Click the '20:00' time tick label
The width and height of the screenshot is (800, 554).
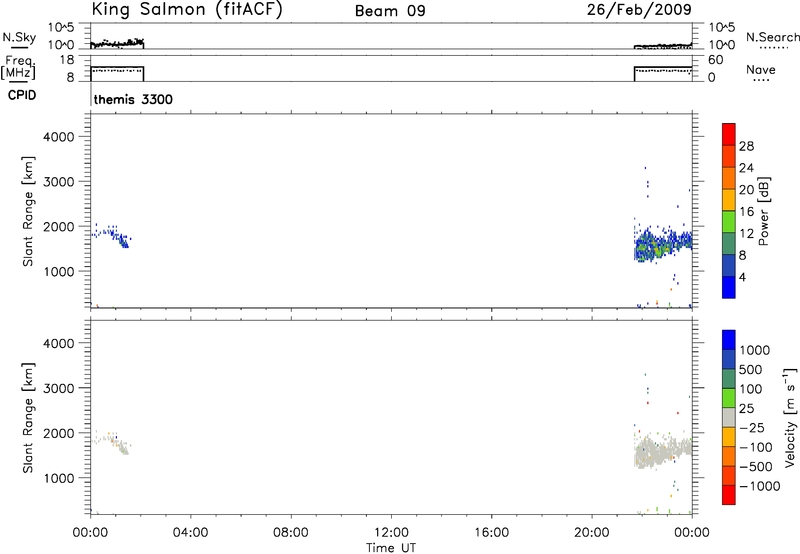click(x=592, y=533)
